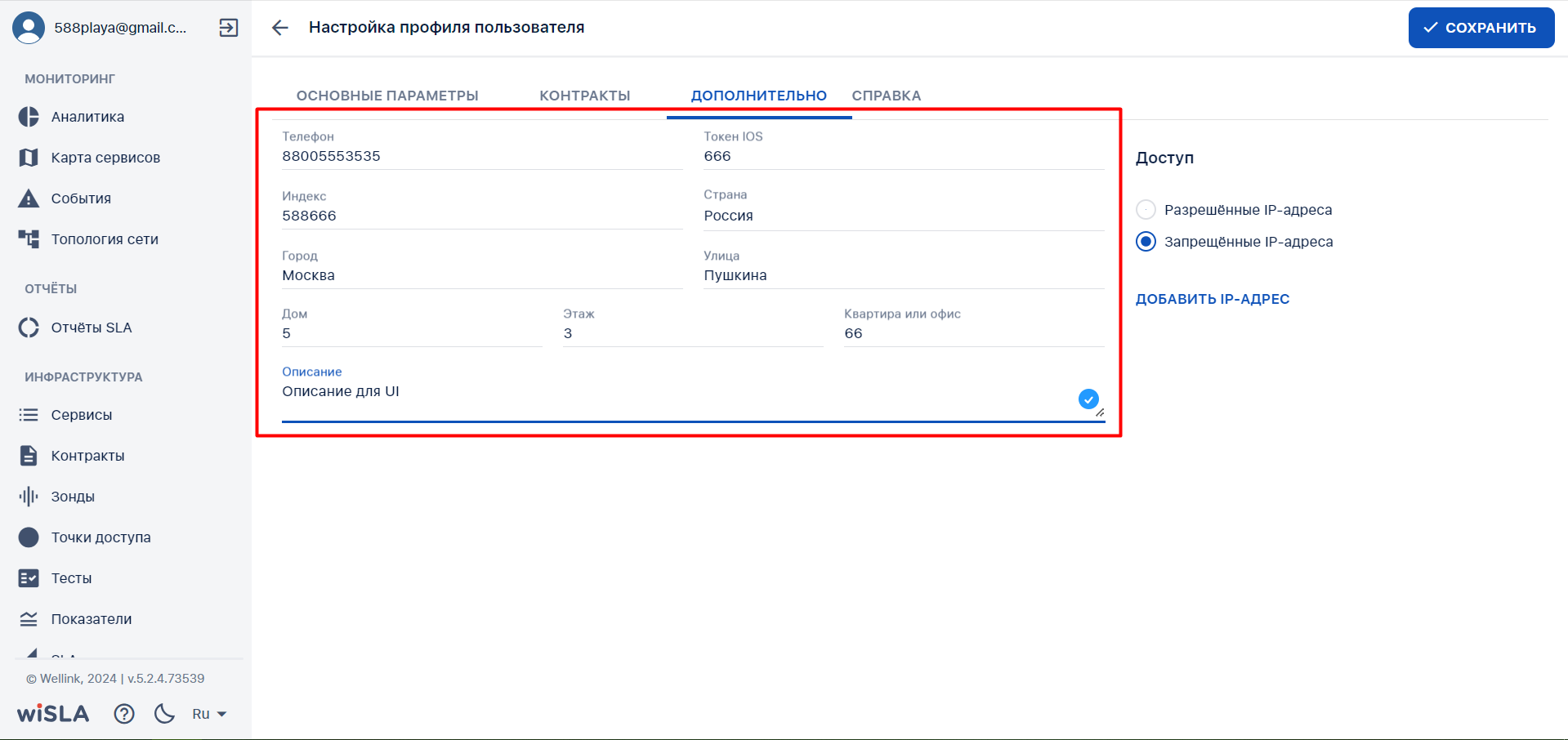Image resolution: width=1568 pixels, height=740 pixels.
Task: Click the Тесты checklist icon
Action: point(29,578)
